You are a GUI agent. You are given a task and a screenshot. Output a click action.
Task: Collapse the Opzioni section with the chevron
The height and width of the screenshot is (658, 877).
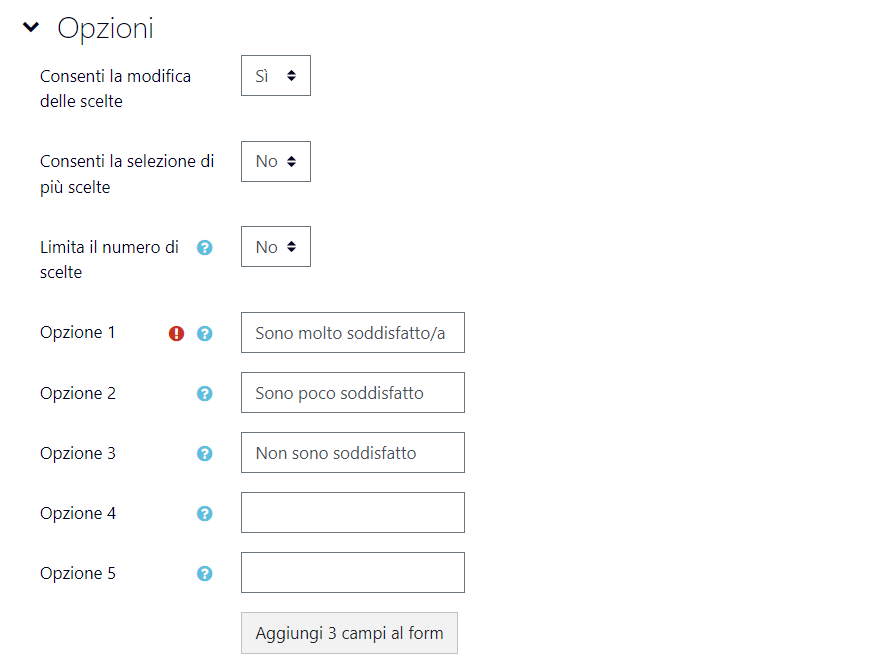coord(31,27)
